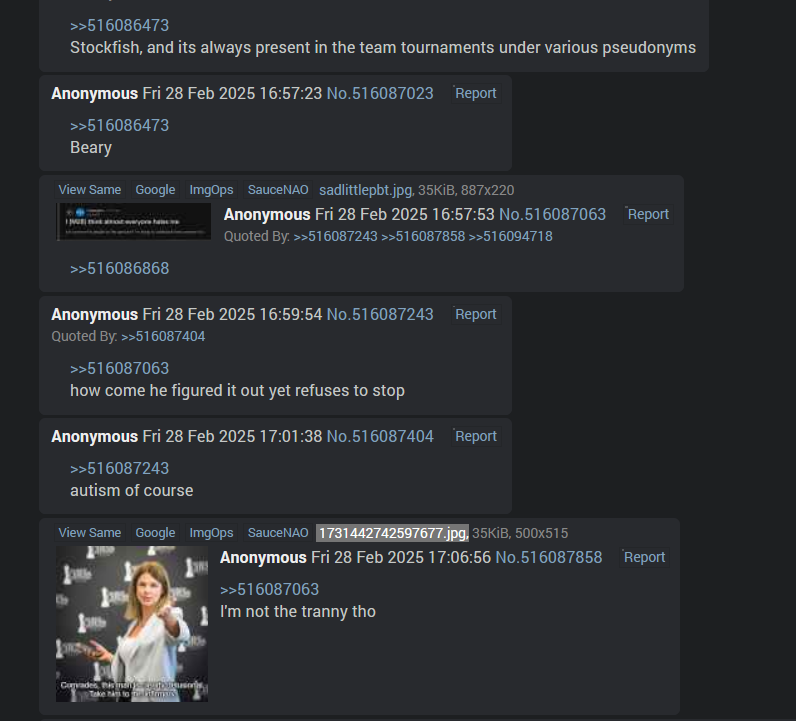Open the sadlittlepbt.jpg thumbnail image
This screenshot has height=721, width=796.
tap(133, 221)
